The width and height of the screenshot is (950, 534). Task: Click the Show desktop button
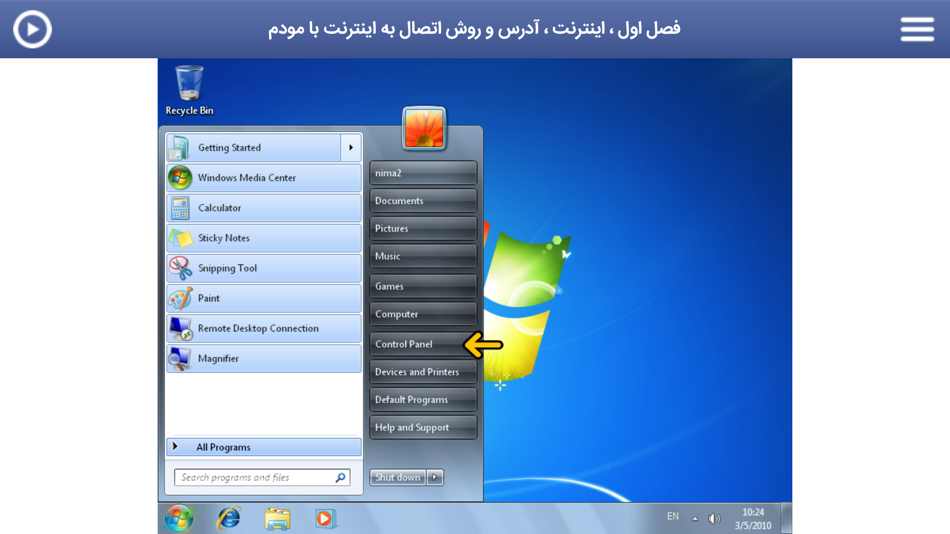[x=786, y=519]
